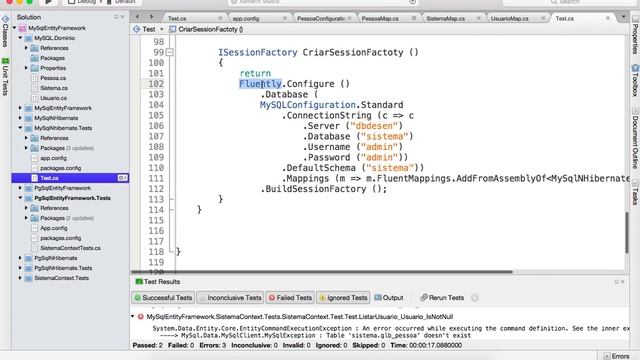Collapse the MySqlNHibernate.Tests project node
This screenshot has height=360, width=640.
coord(20,128)
